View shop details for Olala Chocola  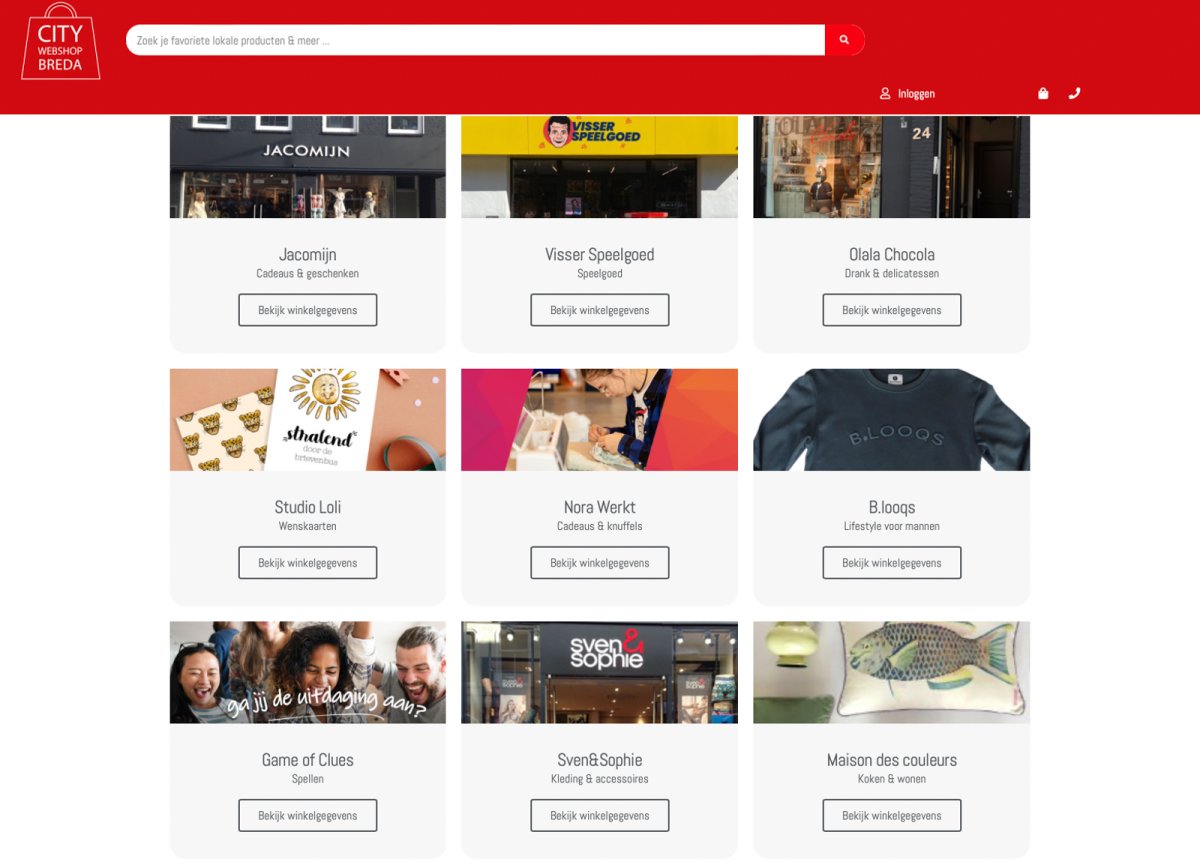tap(892, 310)
